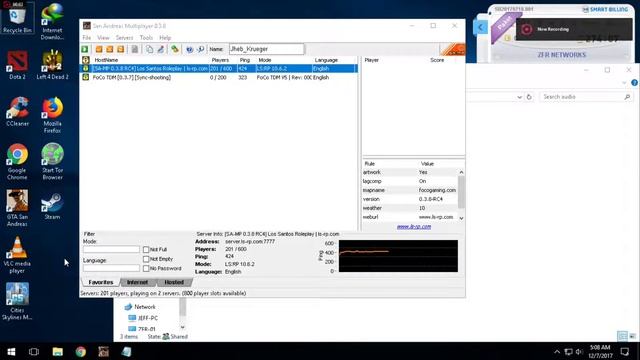Viewport: 640px width, 360px height.
Task: Click the Language filter text field
Action: coord(111,268)
